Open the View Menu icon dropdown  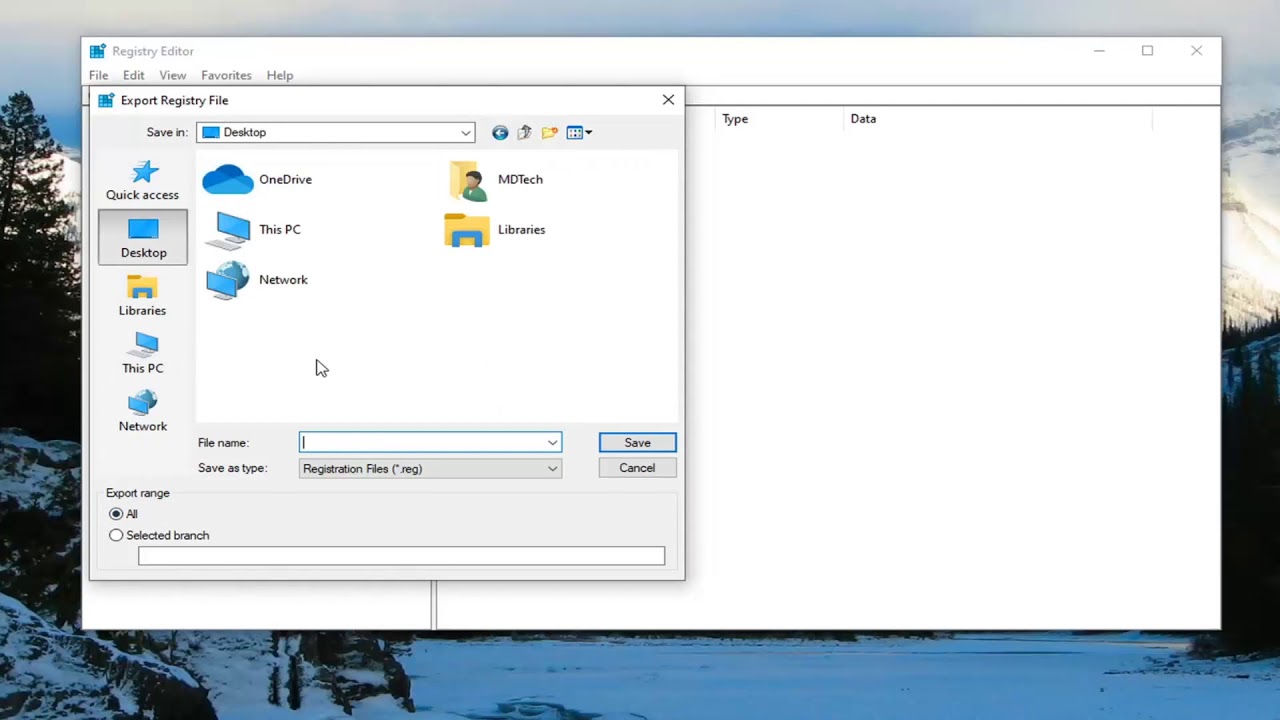[x=579, y=132]
